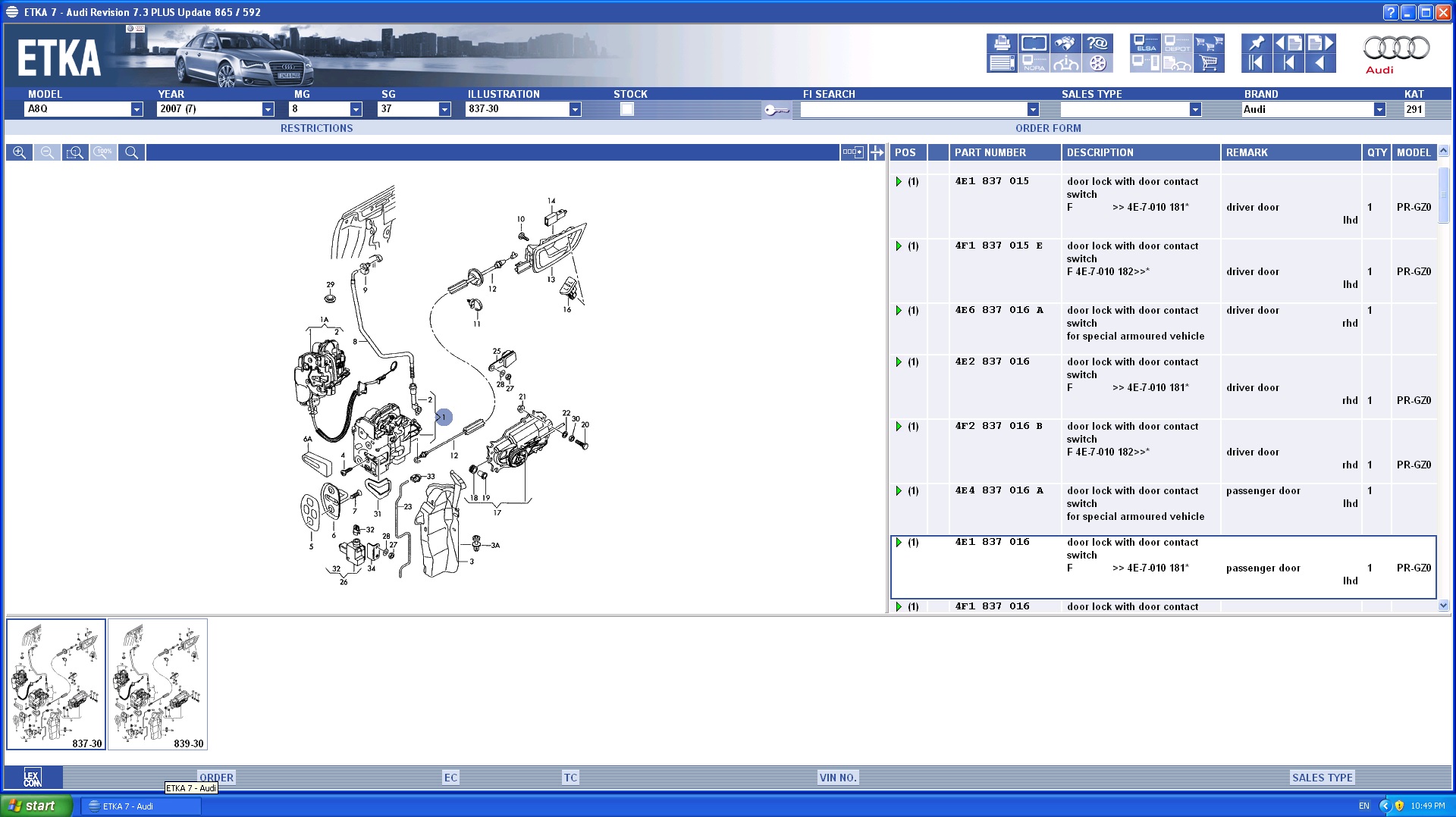Open the MODEL dropdown
1456x817 pixels.
136,109
